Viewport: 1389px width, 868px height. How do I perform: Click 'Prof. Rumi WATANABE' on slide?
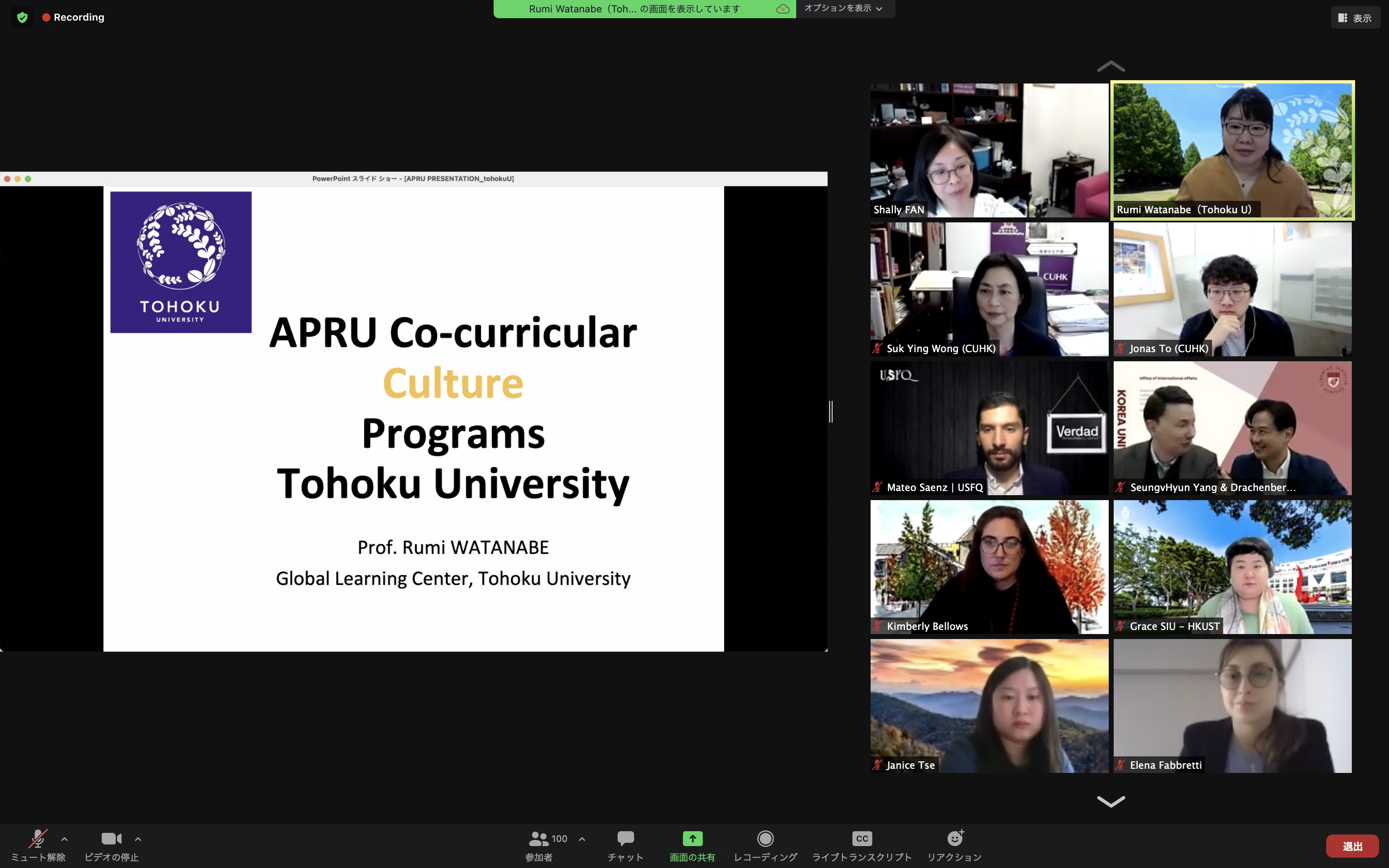click(x=453, y=547)
